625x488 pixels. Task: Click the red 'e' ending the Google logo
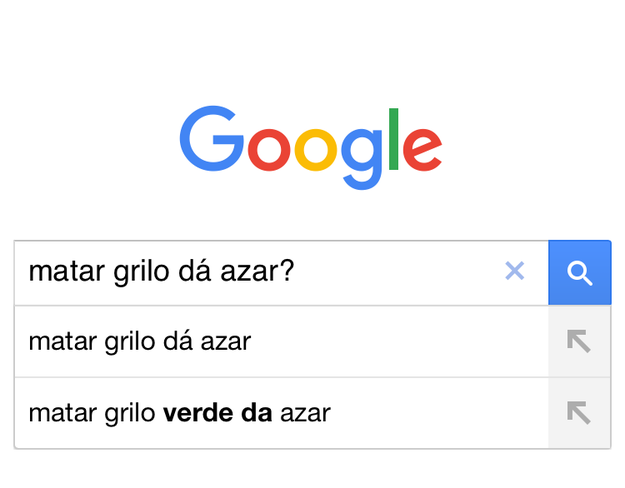pyautogui.click(x=422, y=150)
